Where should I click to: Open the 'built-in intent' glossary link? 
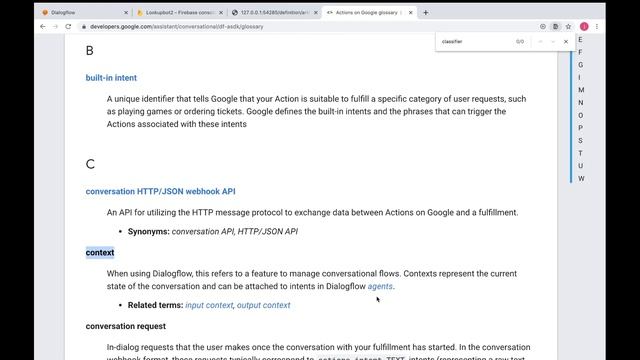point(111,78)
